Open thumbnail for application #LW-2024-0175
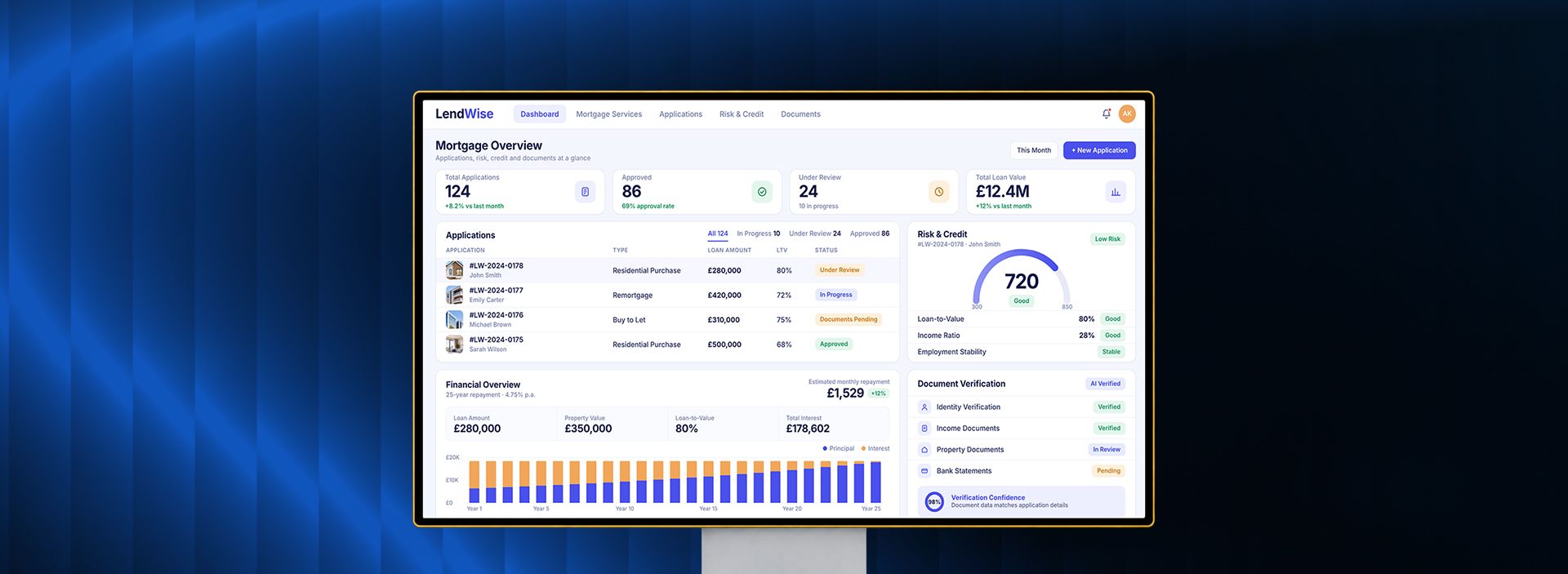 tap(454, 344)
